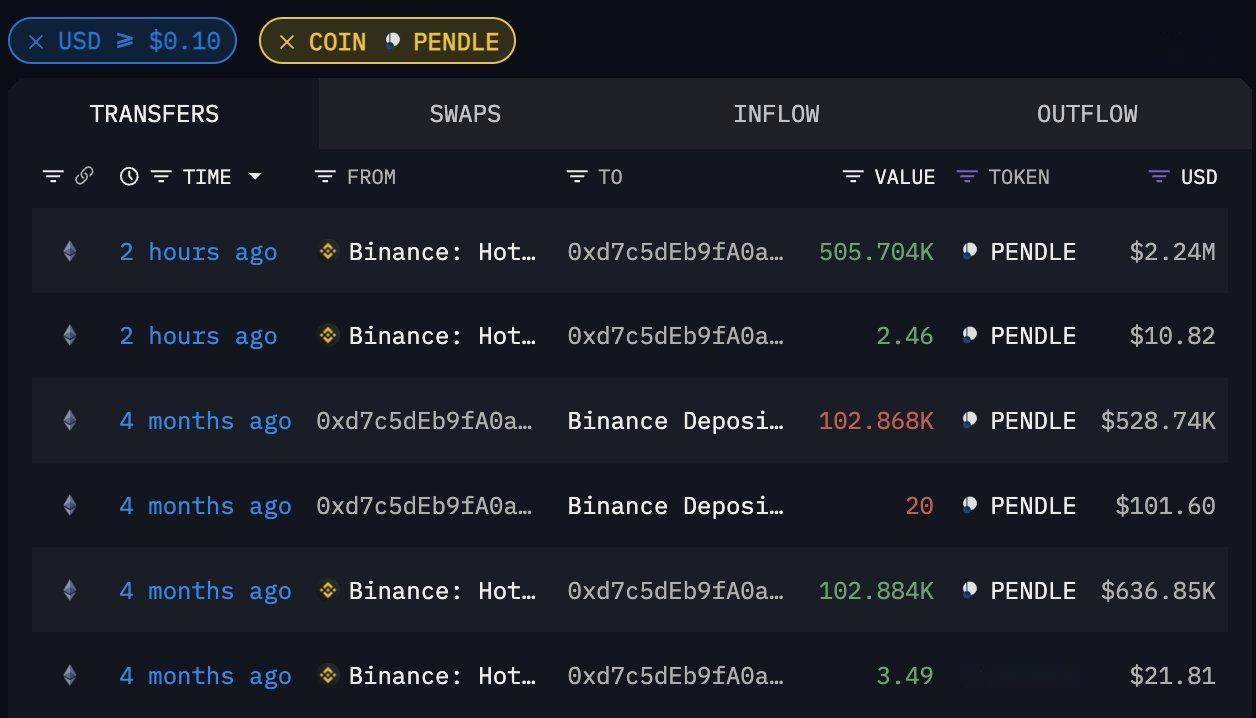This screenshot has width=1256, height=718.
Task: Switch to the SWAPS tab
Action: (x=465, y=114)
